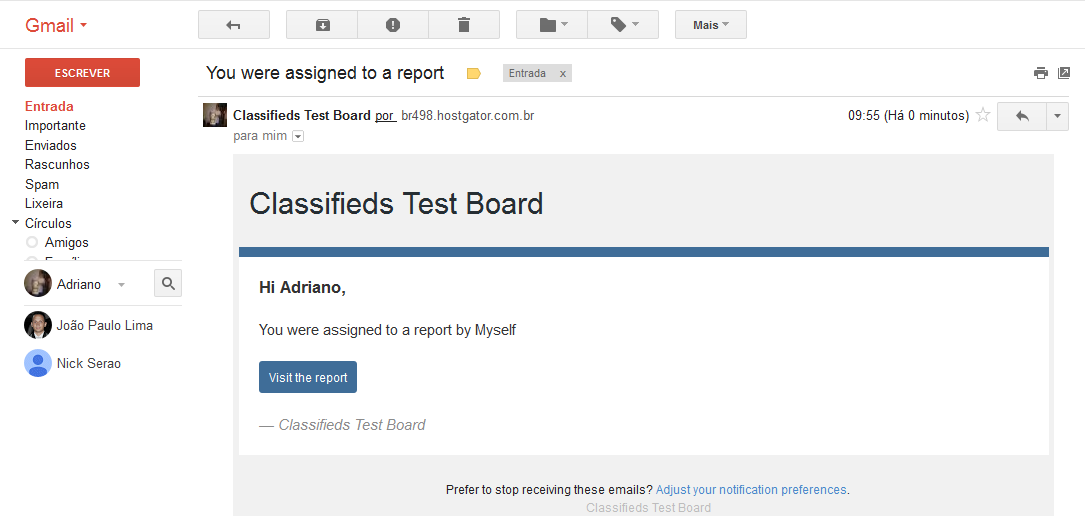The height and width of the screenshot is (529, 1085).
Task: Click the Visit the report button
Action: click(308, 377)
